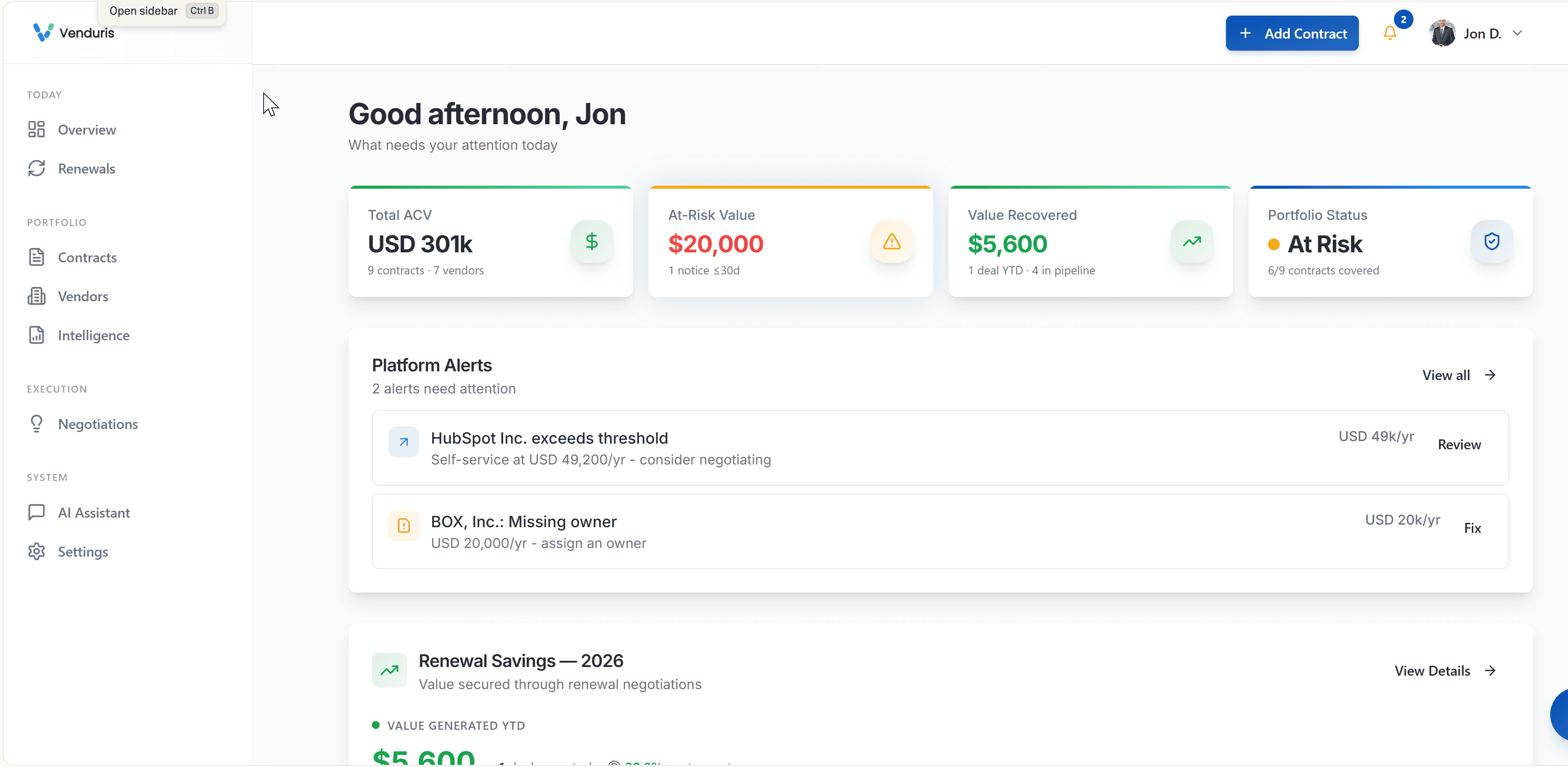Click the warning triangle icon on At-Risk Value card
This screenshot has width=1568, height=767.
tap(891, 242)
